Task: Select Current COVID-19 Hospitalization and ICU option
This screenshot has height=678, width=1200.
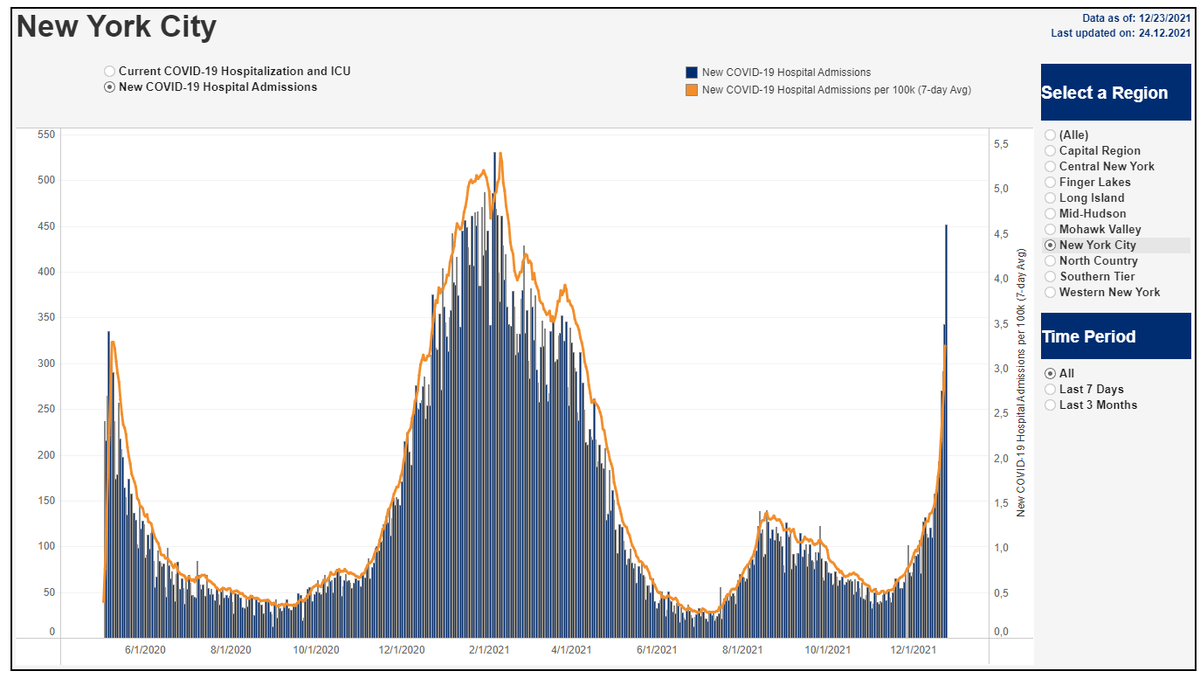Action: tap(110, 72)
